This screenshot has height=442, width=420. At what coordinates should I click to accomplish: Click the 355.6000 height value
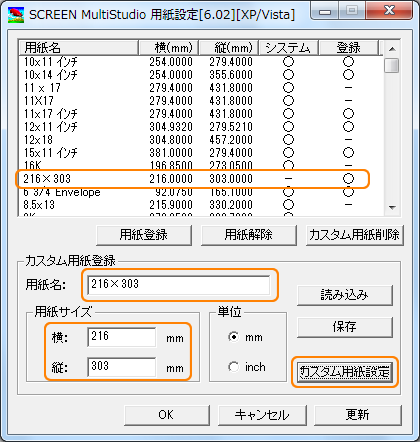click(x=231, y=75)
